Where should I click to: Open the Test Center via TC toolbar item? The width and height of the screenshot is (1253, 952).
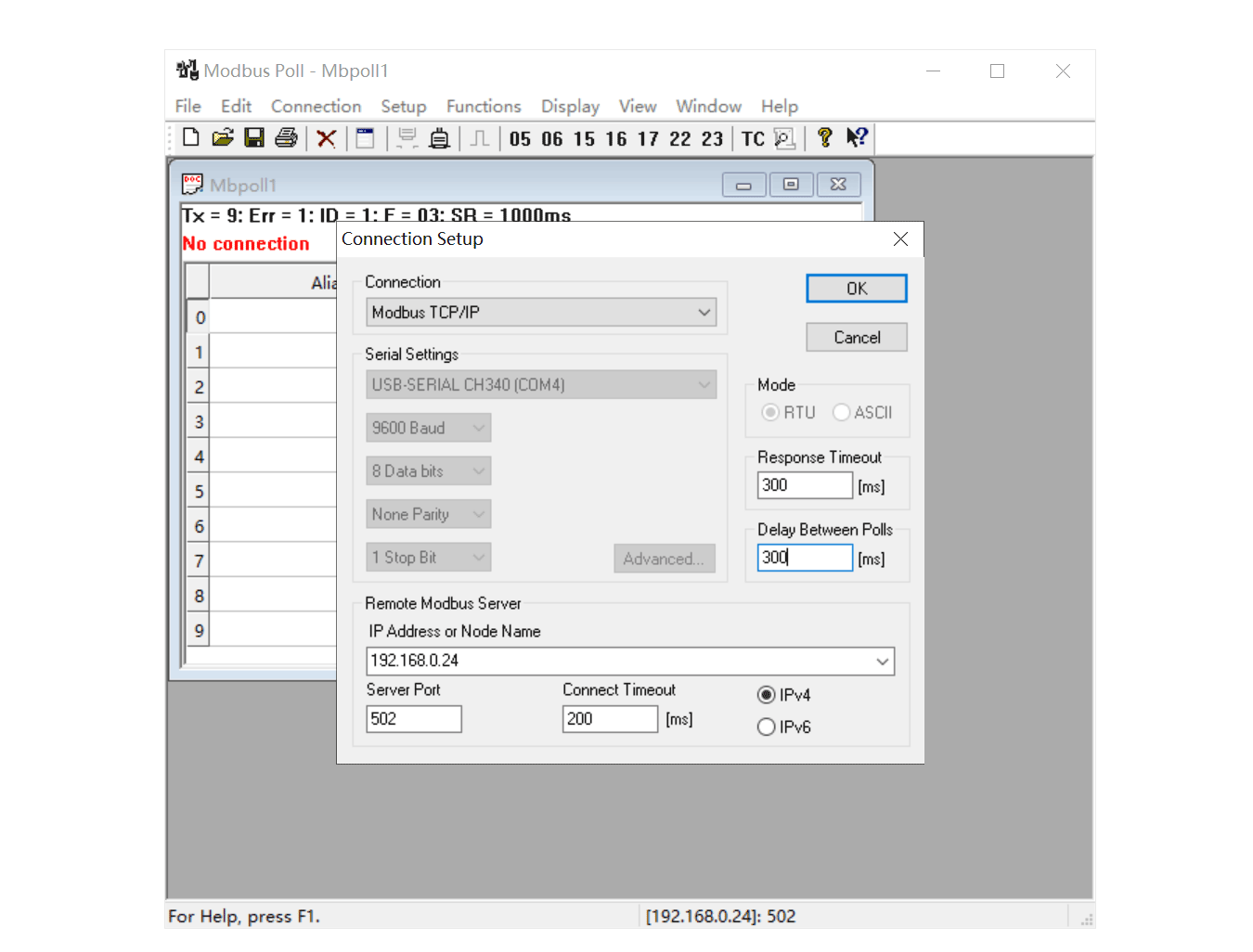(752, 137)
